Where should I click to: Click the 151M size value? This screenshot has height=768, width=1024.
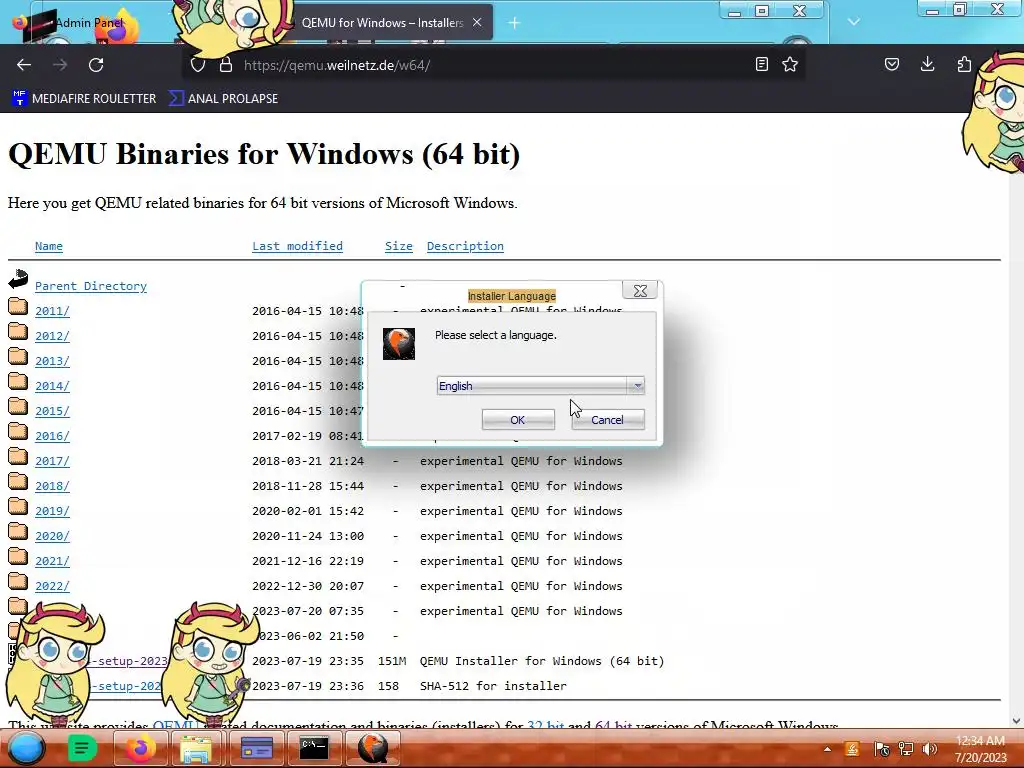[x=392, y=661]
